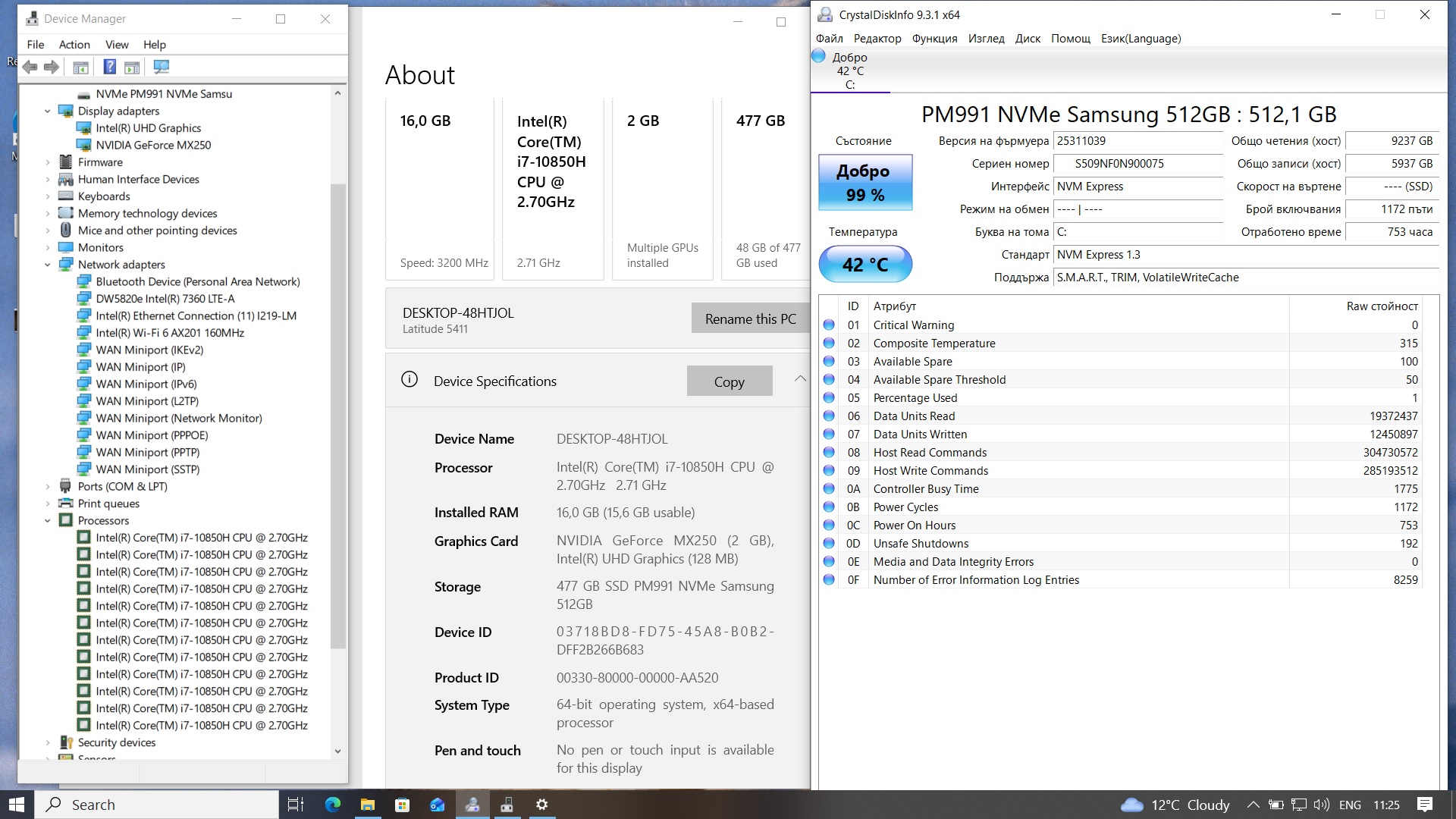Click Scan for hardware changes toolbar icon

click(x=162, y=67)
